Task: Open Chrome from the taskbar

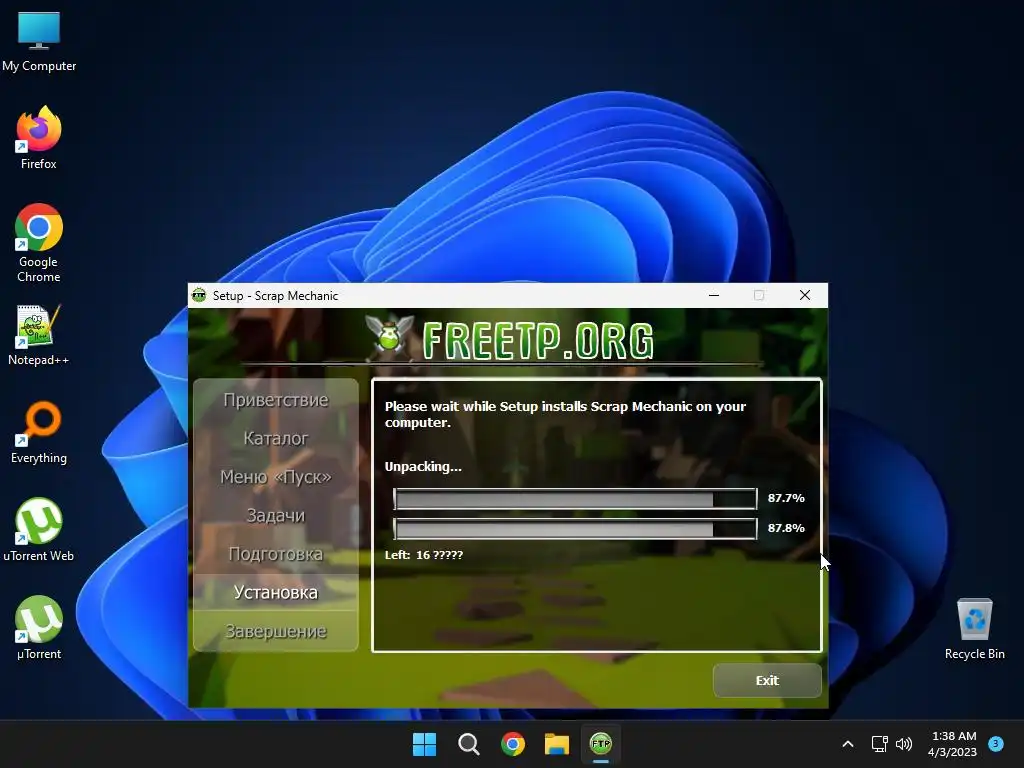Action: pyautogui.click(x=513, y=744)
